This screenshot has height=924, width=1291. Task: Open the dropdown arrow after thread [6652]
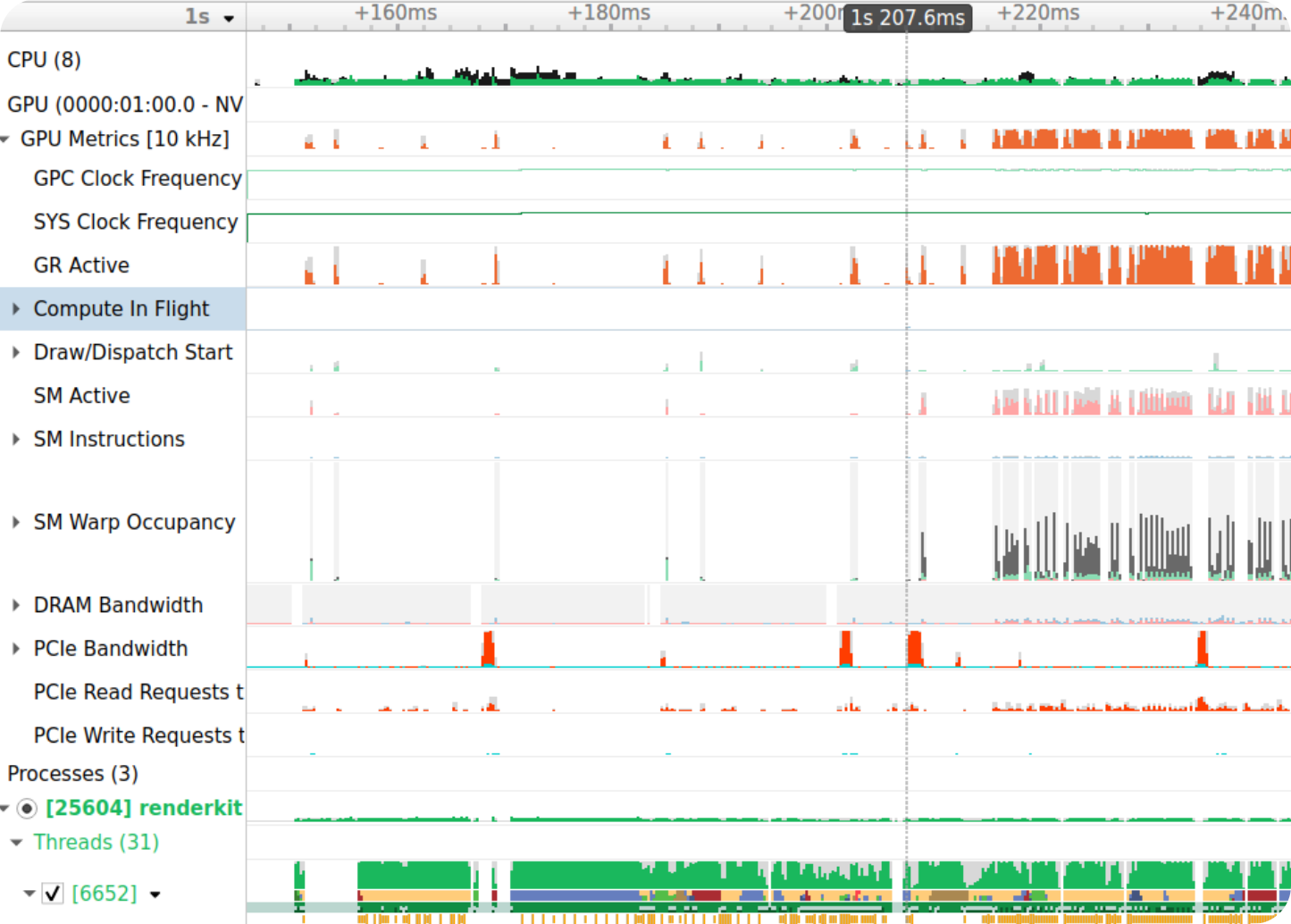tap(155, 895)
